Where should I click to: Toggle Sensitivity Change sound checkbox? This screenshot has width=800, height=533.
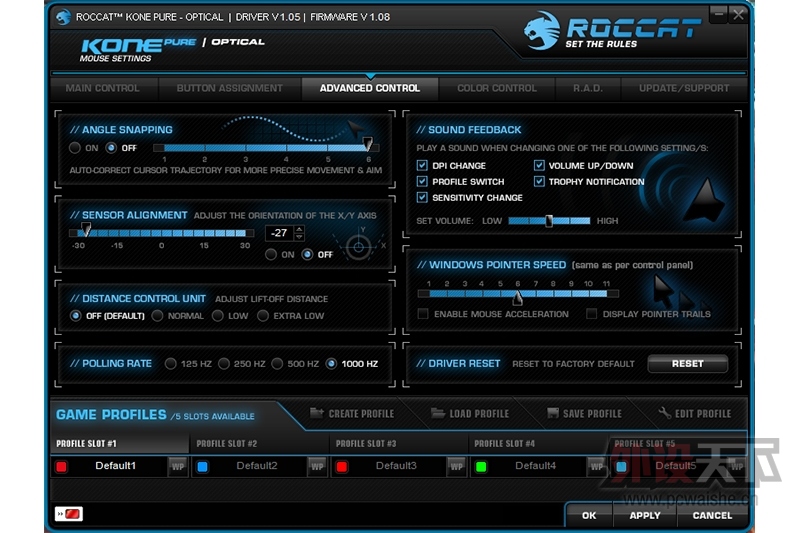click(x=422, y=197)
